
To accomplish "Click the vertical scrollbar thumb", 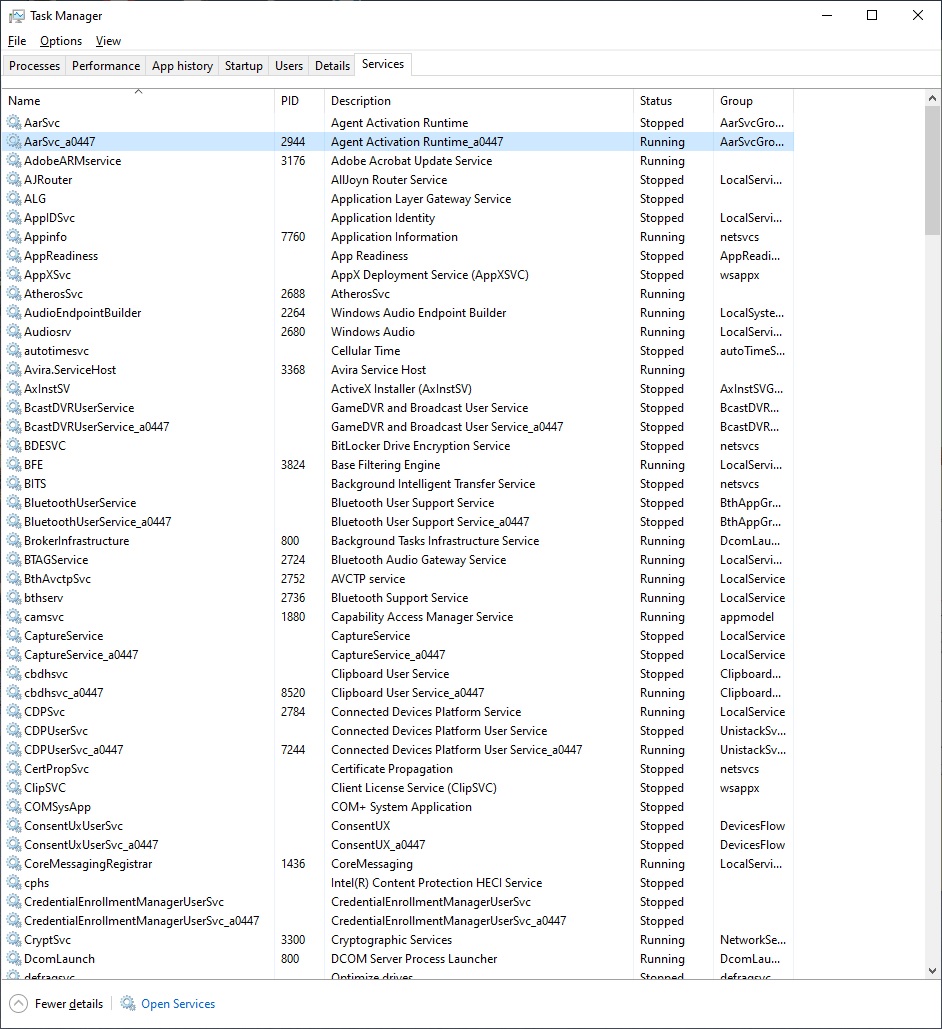I will click(932, 170).
